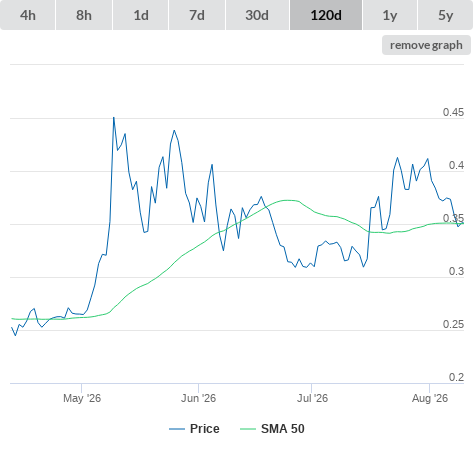Switch to the 8h time range
The width and height of the screenshot is (474, 455).
pyautogui.click(x=84, y=15)
